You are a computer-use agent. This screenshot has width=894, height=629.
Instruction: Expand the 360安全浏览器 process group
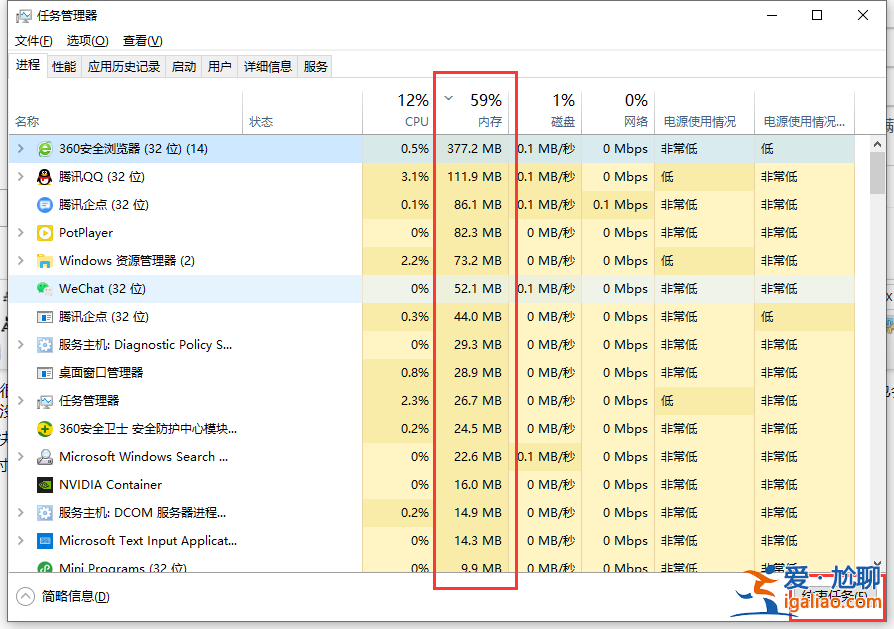click(x=22, y=148)
